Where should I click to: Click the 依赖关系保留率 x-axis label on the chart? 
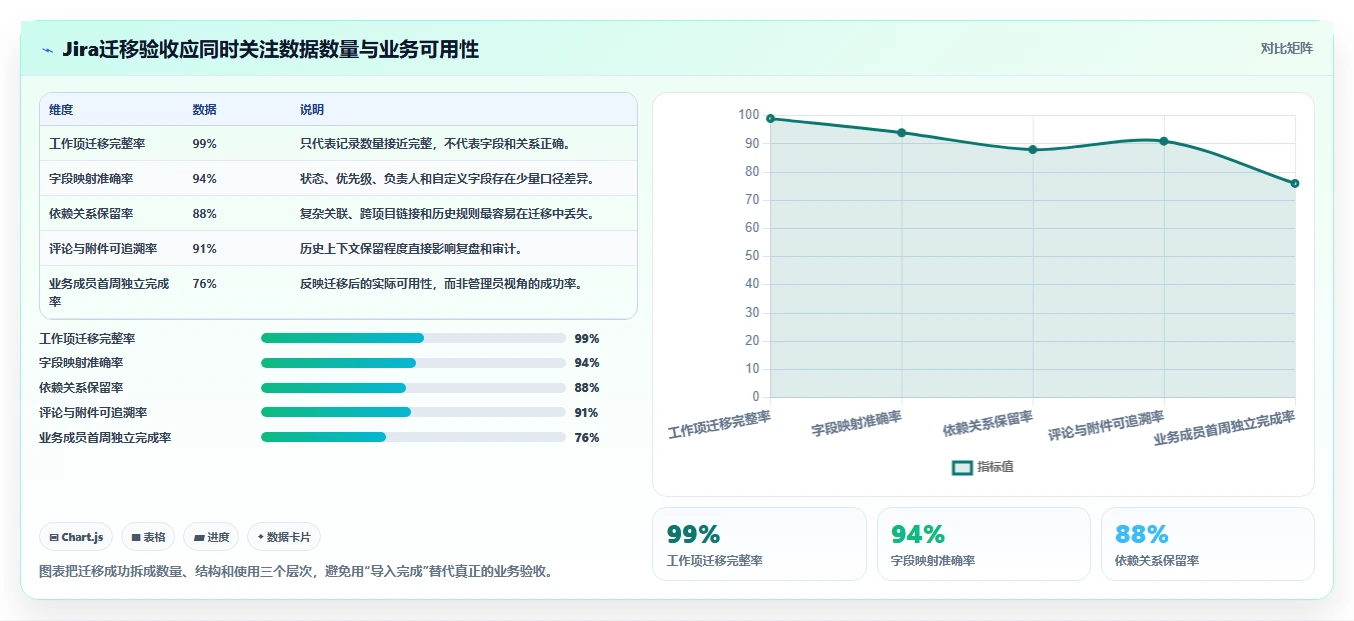click(988, 424)
